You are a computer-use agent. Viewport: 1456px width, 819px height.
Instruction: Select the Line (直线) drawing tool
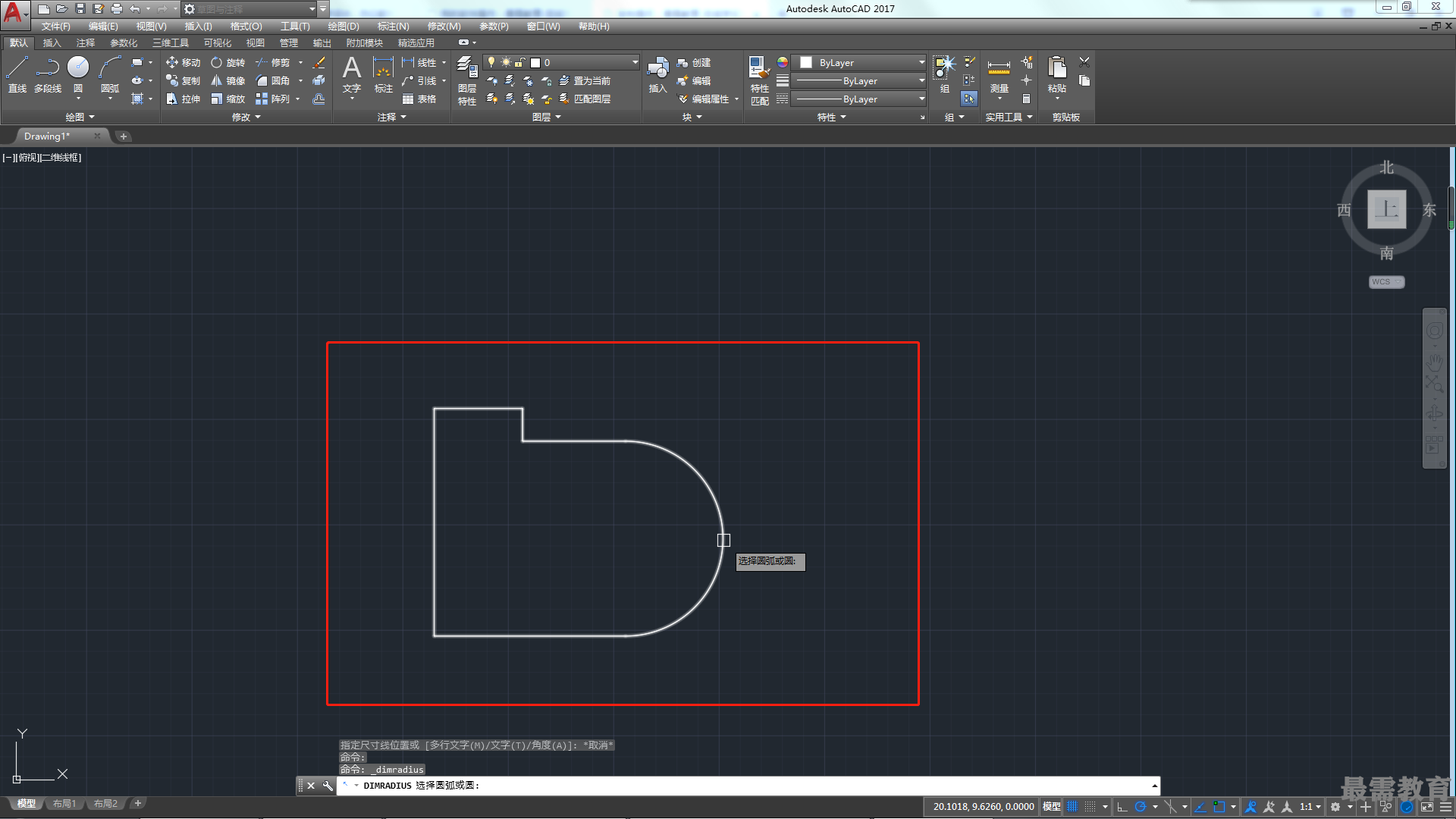click(x=17, y=74)
